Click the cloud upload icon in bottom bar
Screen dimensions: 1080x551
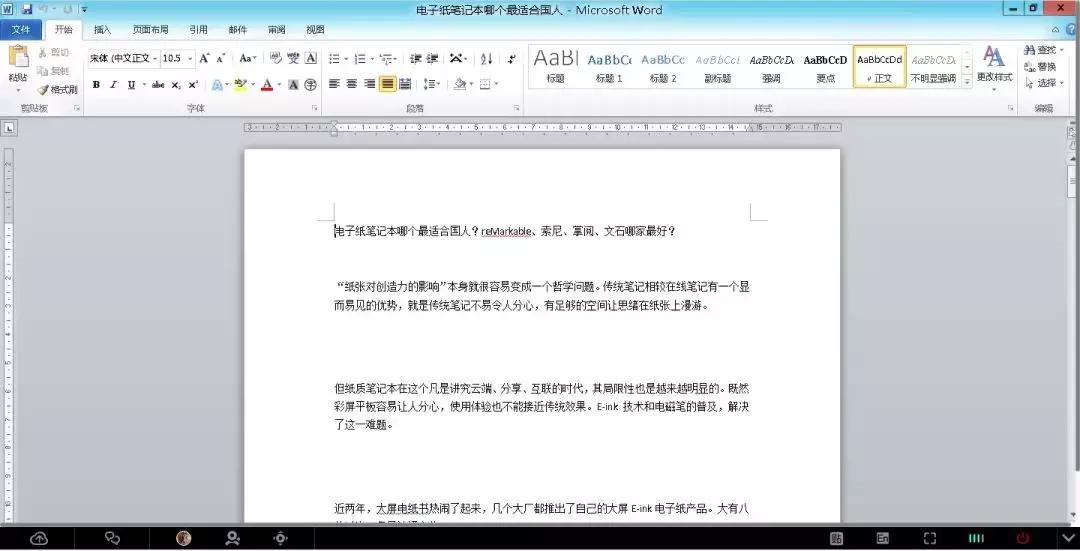[39, 539]
